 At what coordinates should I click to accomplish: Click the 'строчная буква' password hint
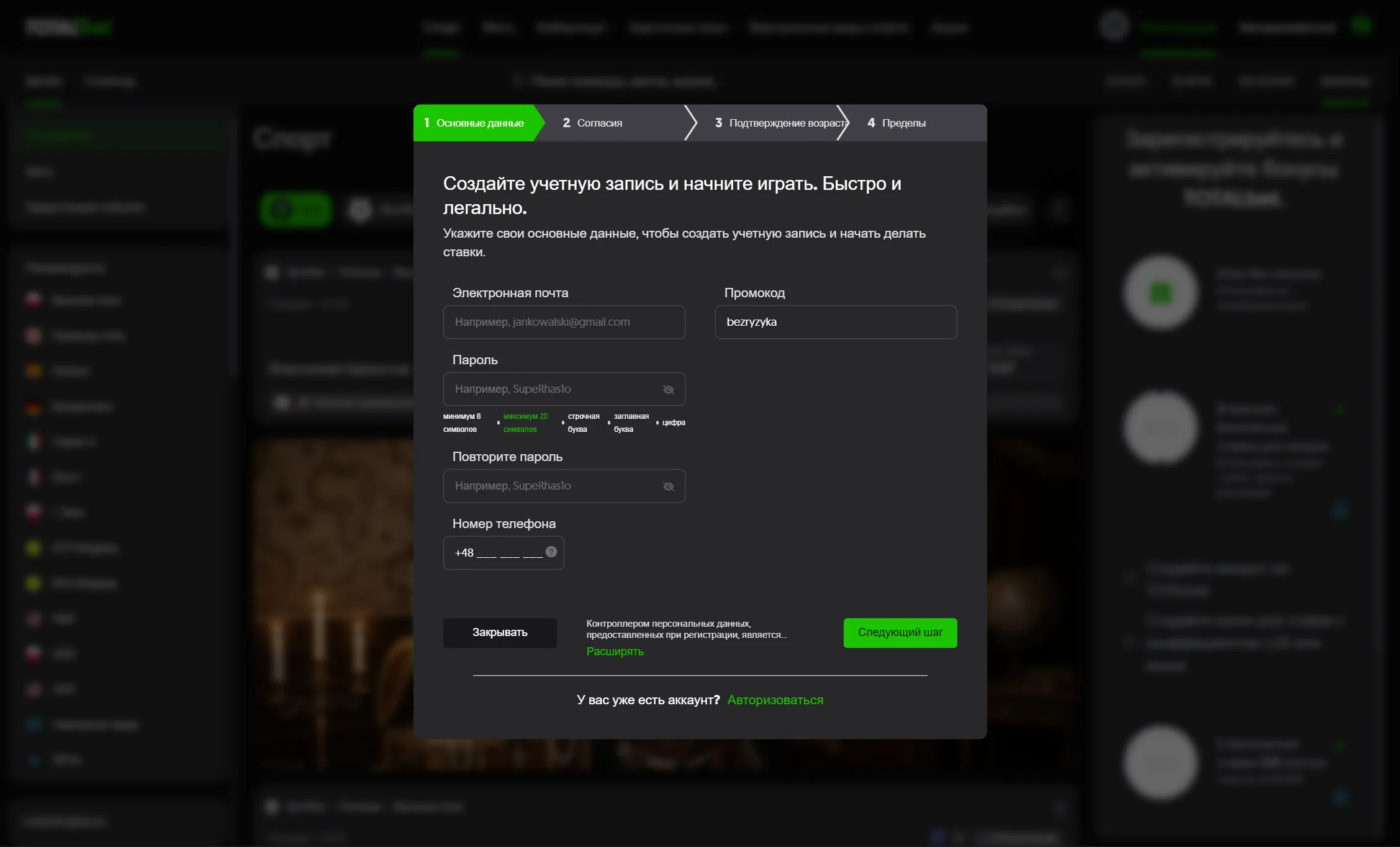(584, 423)
